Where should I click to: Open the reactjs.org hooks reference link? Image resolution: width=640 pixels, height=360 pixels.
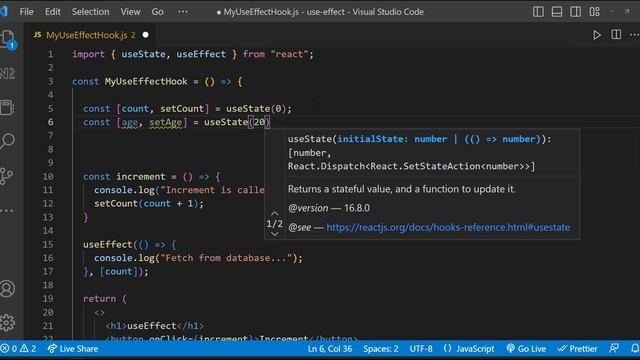pos(448,227)
